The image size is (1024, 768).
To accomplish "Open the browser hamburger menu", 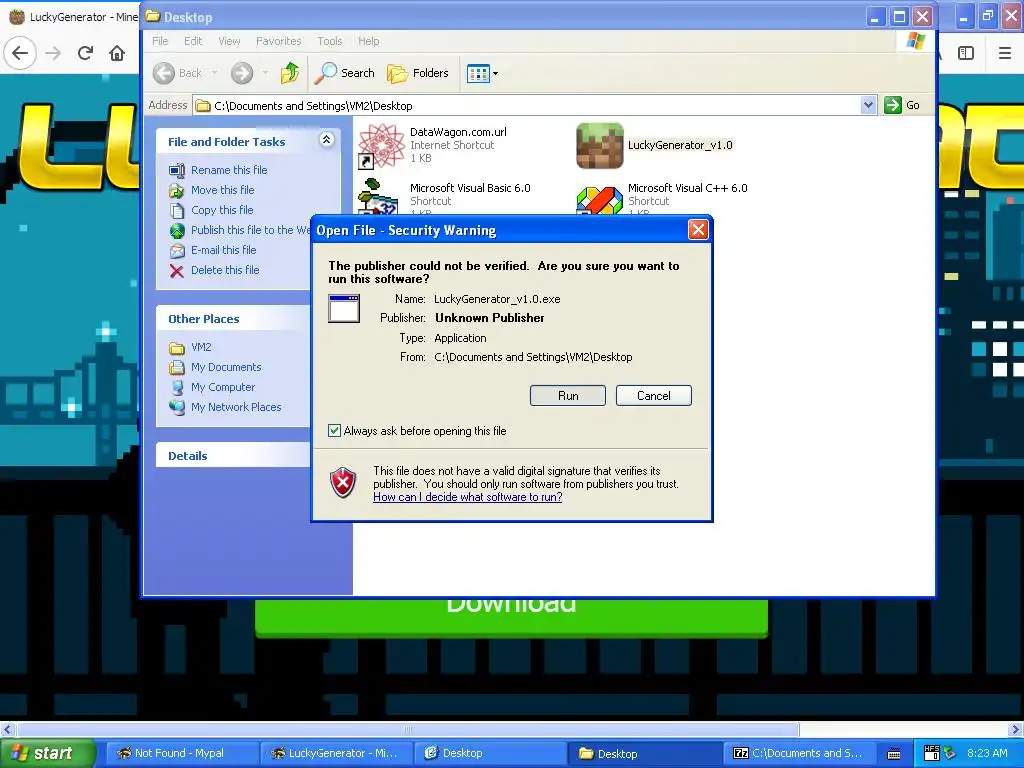I will (x=1005, y=53).
